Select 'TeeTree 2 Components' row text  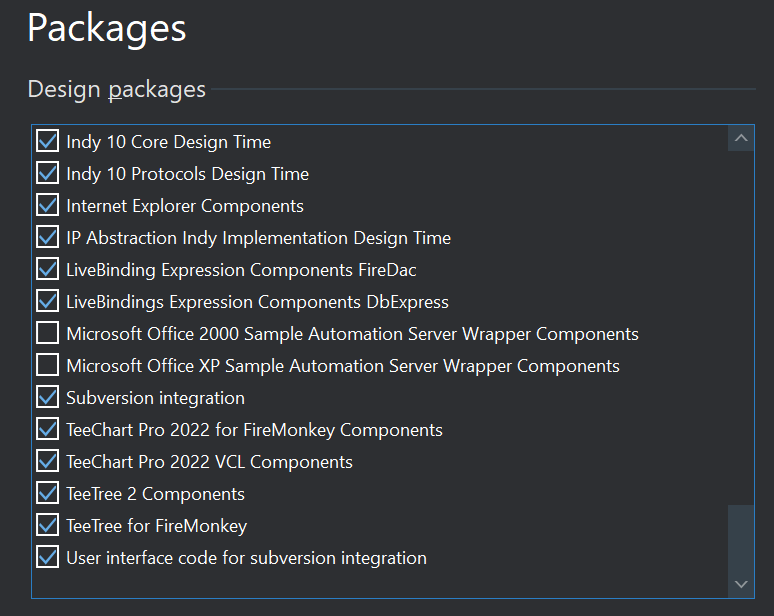155,495
